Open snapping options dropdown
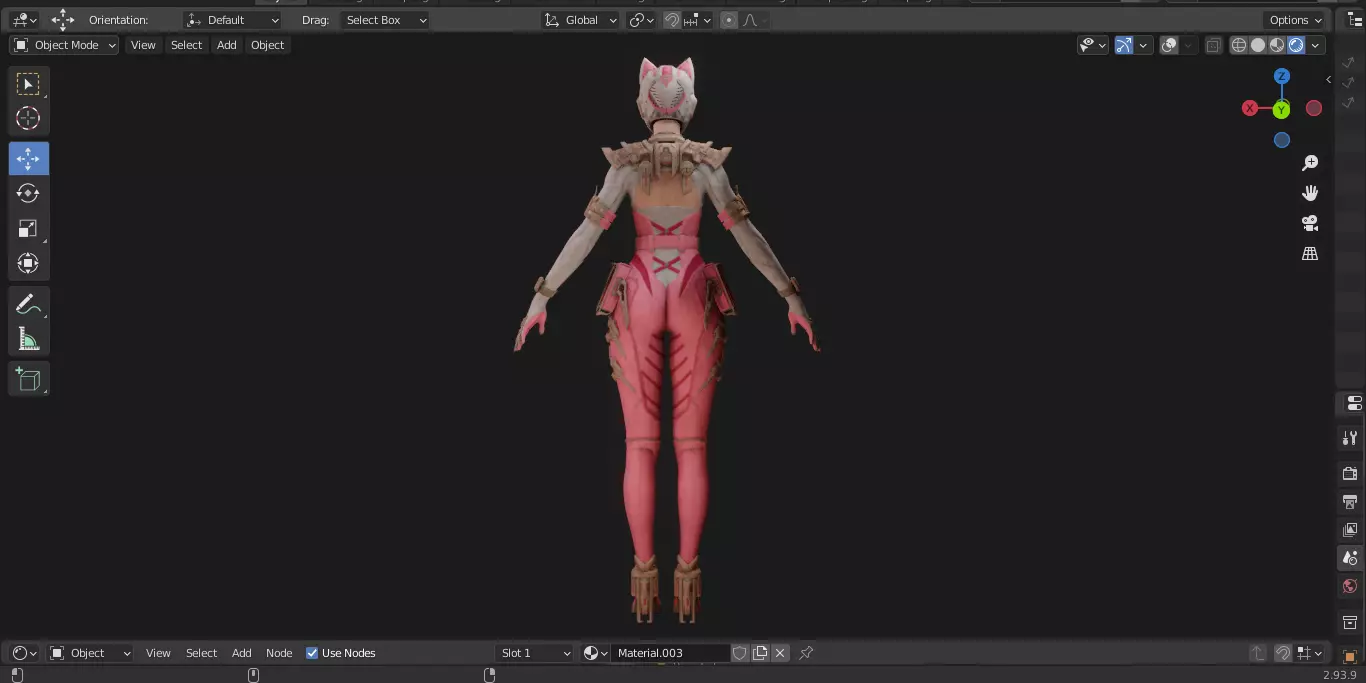 click(698, 20)
